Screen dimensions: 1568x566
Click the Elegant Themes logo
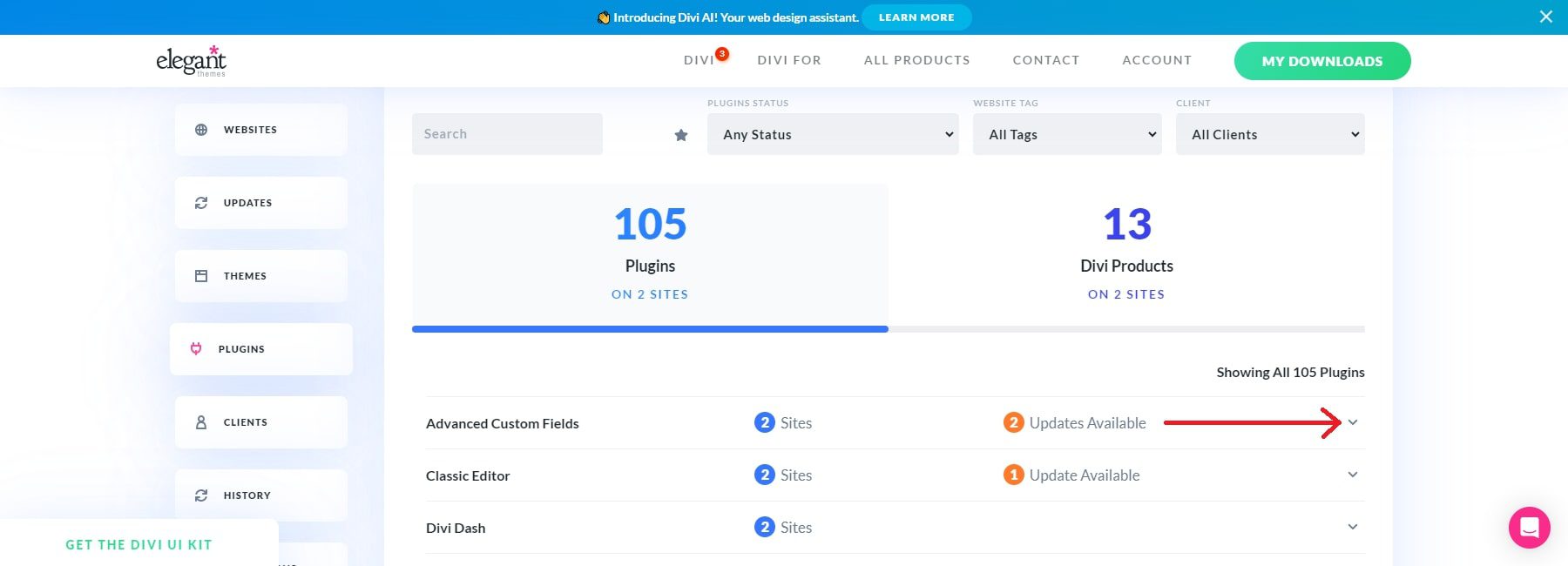(x=191, y=61)
